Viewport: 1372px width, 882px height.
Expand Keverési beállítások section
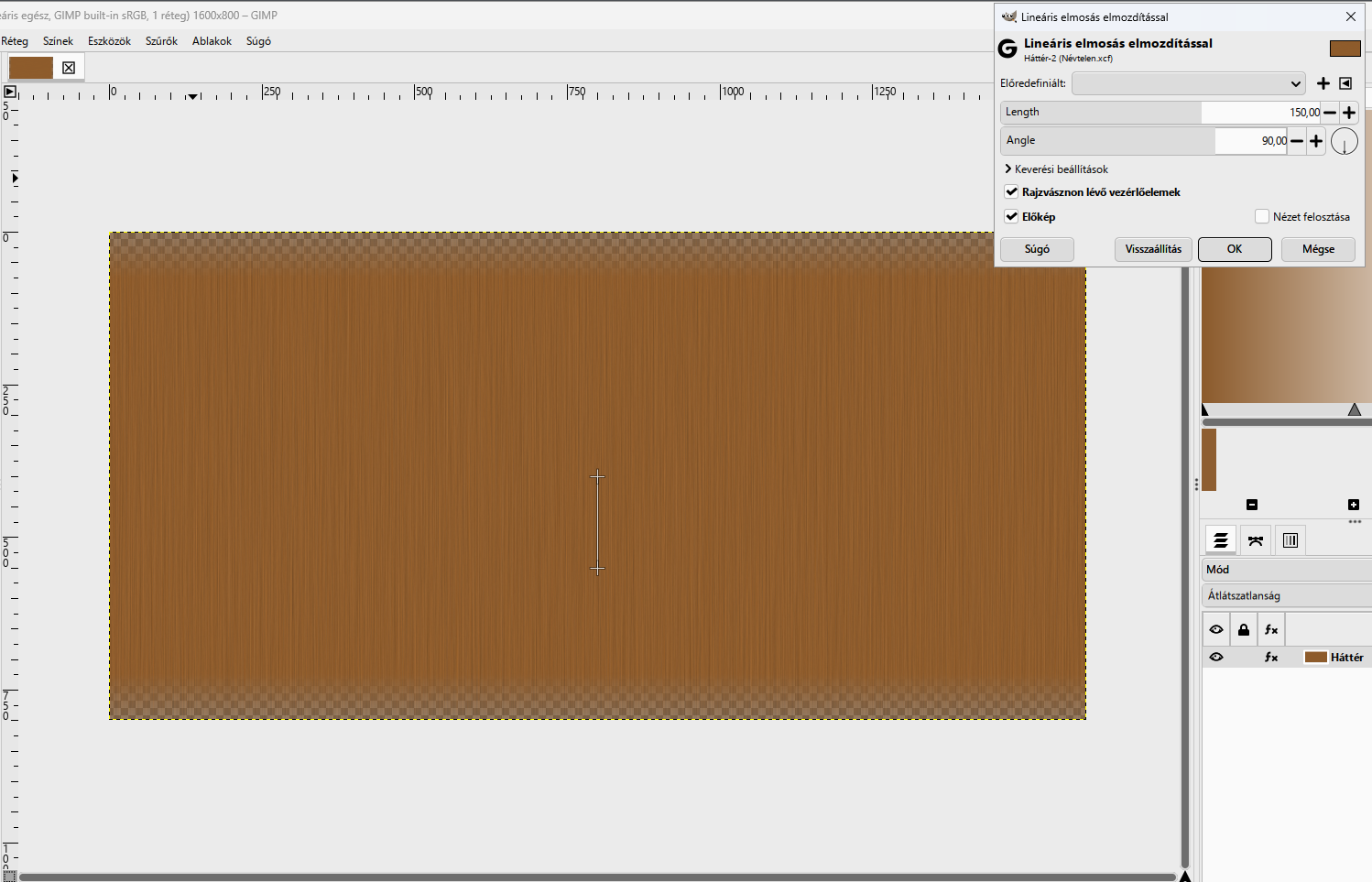(1056, 169)
